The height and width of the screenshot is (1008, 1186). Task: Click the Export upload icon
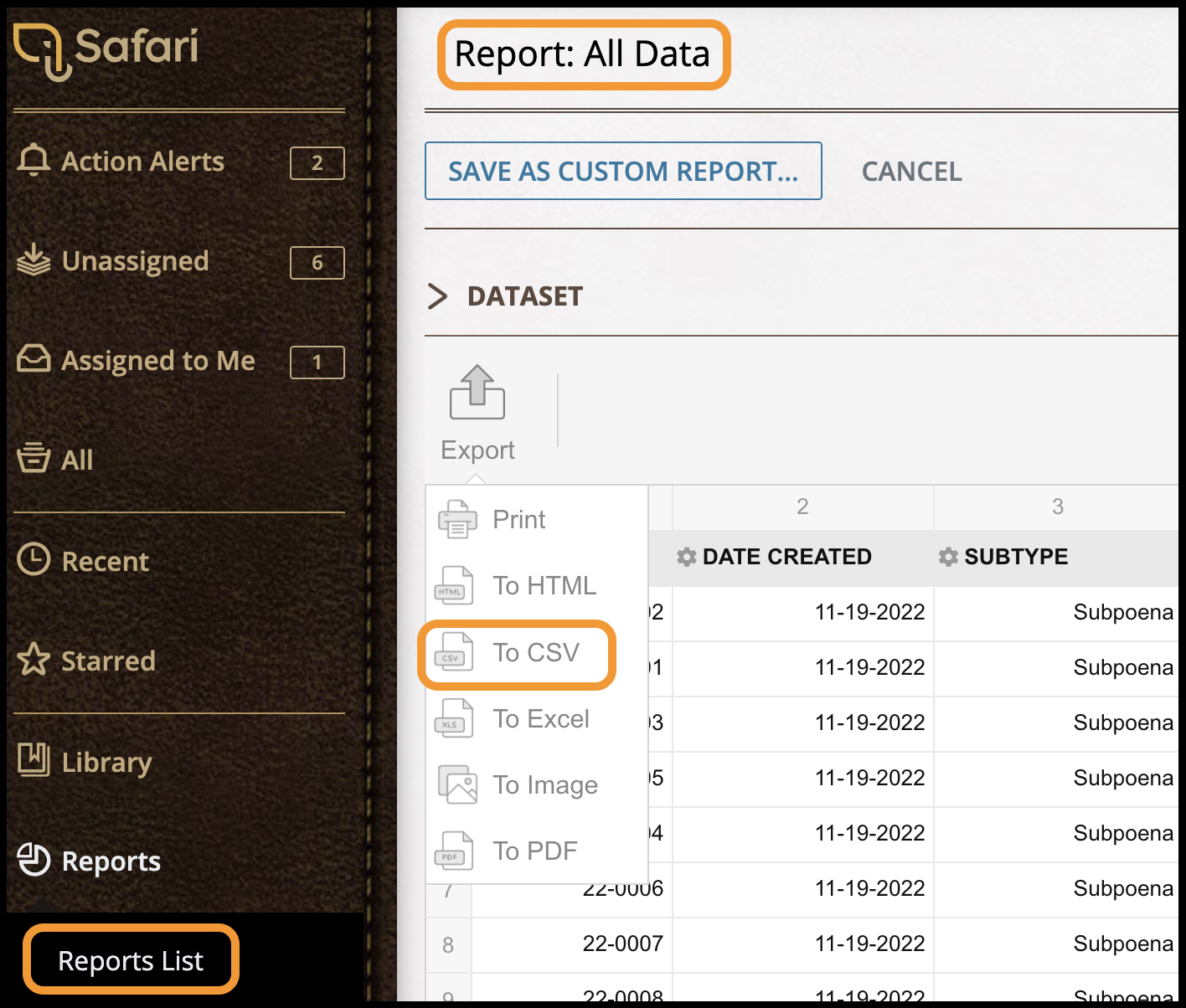tap(477, 393)
